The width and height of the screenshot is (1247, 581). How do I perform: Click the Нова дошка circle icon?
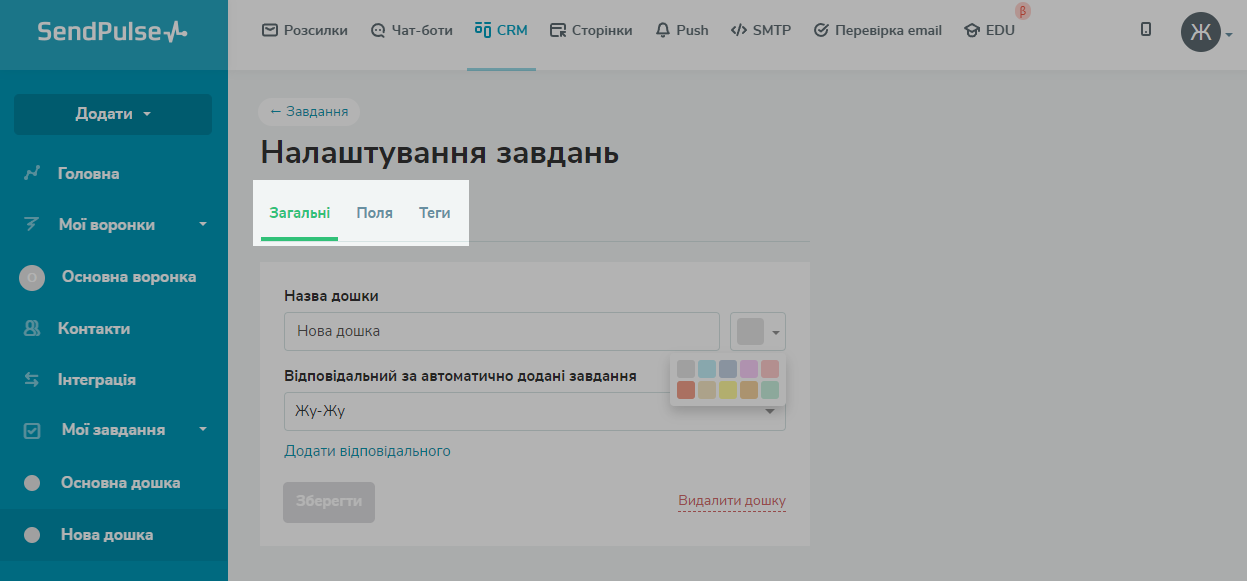(32, 535)
